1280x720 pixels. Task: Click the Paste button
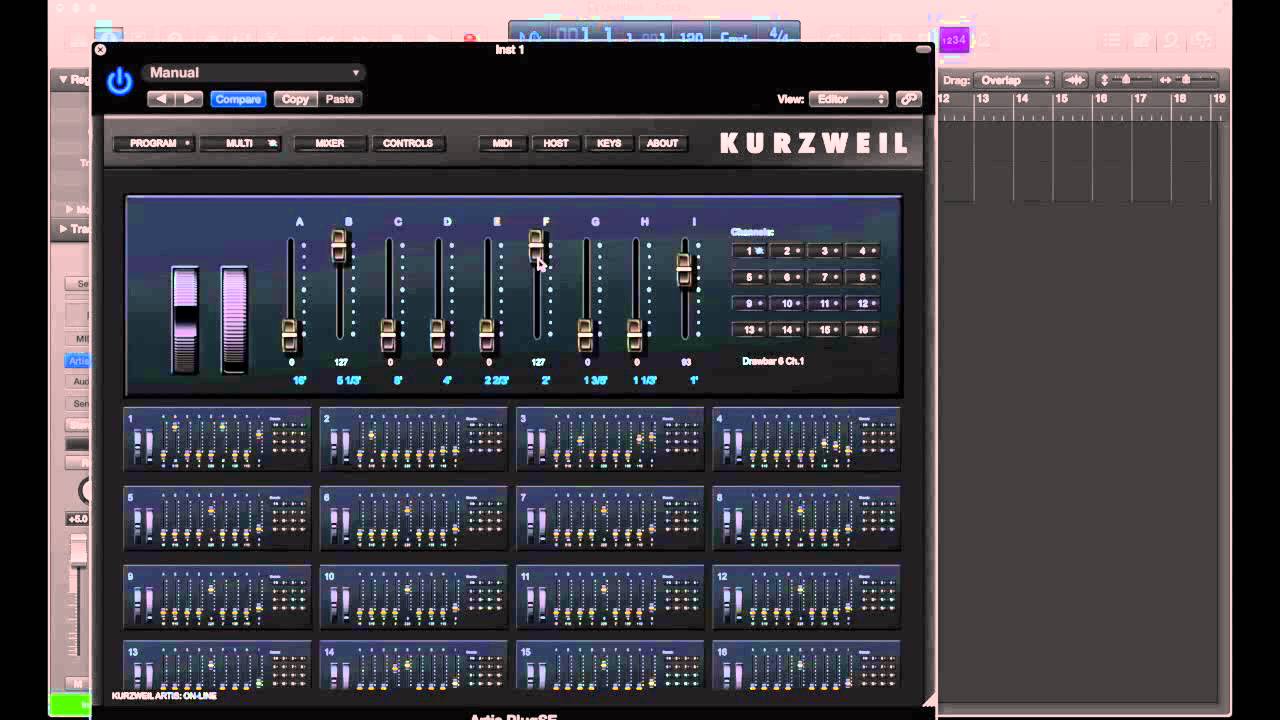pos(340,99)
